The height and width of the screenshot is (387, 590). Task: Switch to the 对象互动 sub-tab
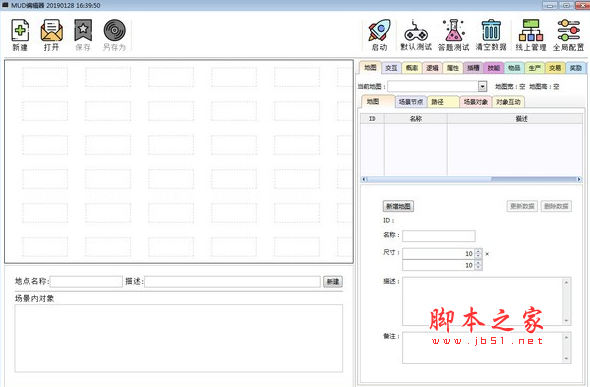tap(508, 102)
